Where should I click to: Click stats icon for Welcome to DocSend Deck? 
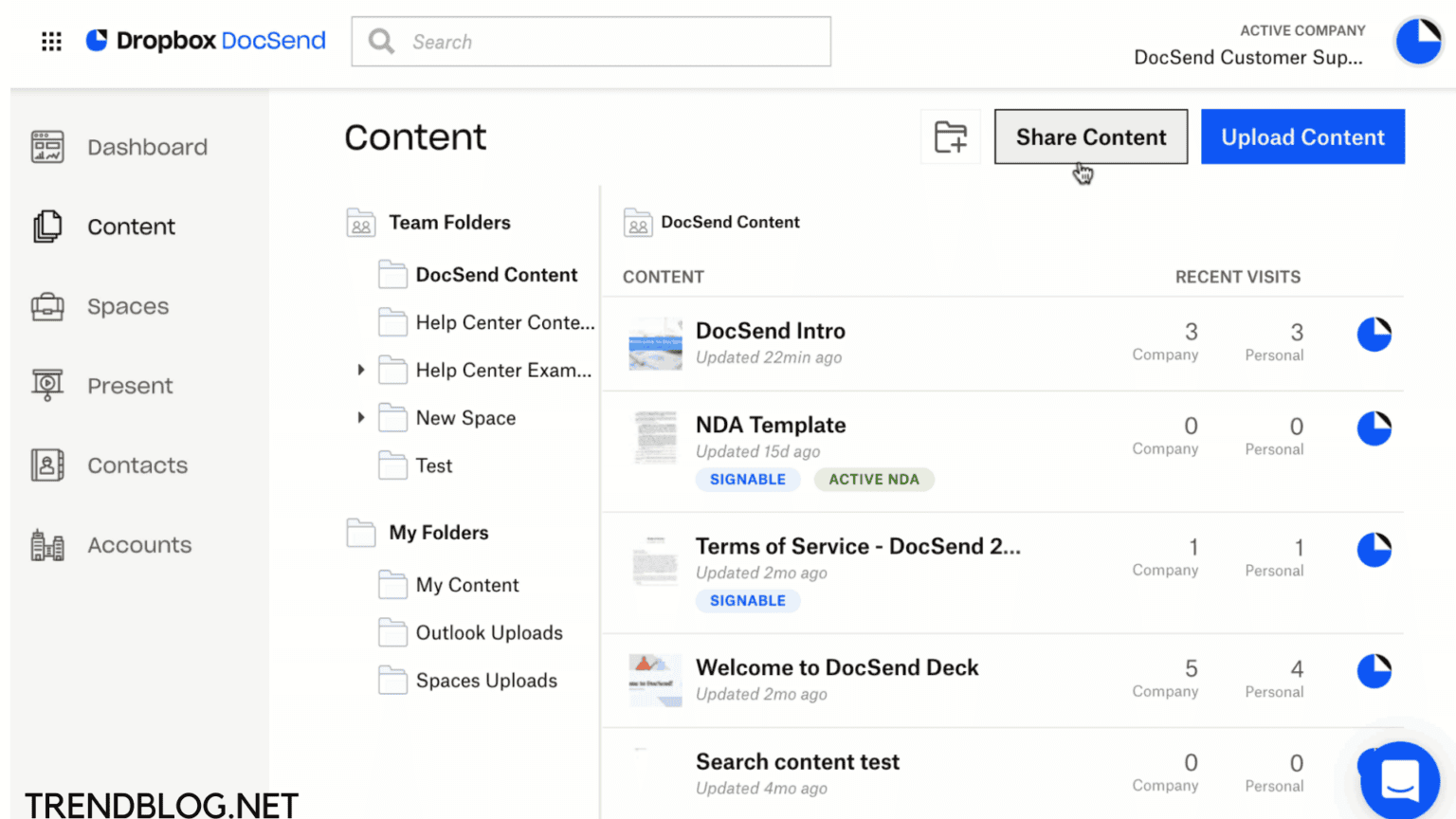[x=1374, y=671]
